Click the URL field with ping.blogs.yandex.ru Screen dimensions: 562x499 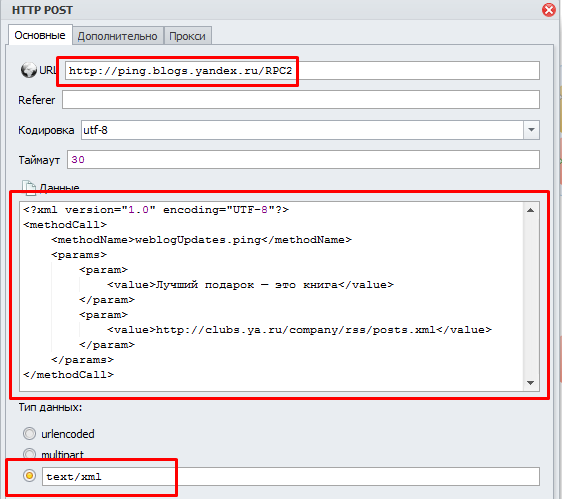point(302,71)
